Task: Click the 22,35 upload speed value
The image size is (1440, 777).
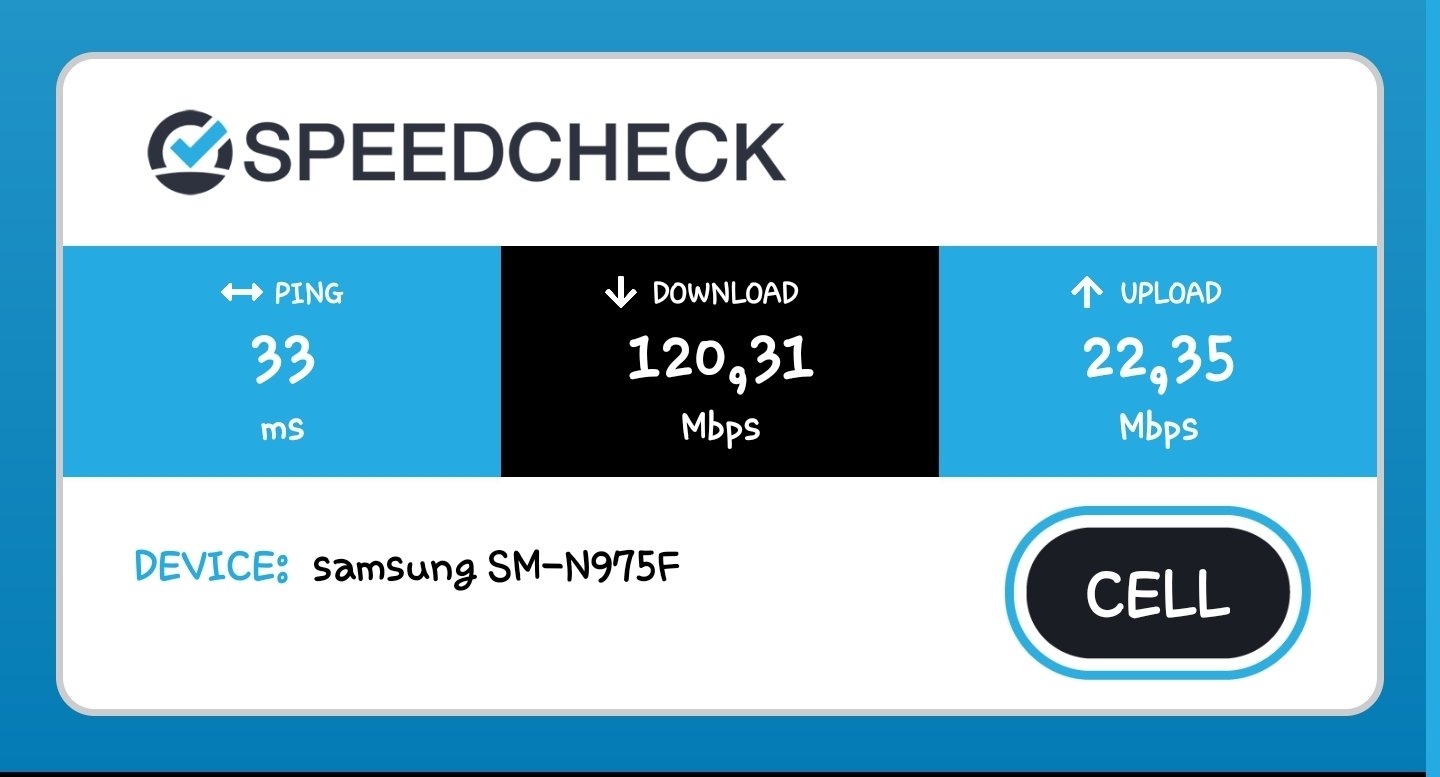Action: [1159, 359]
